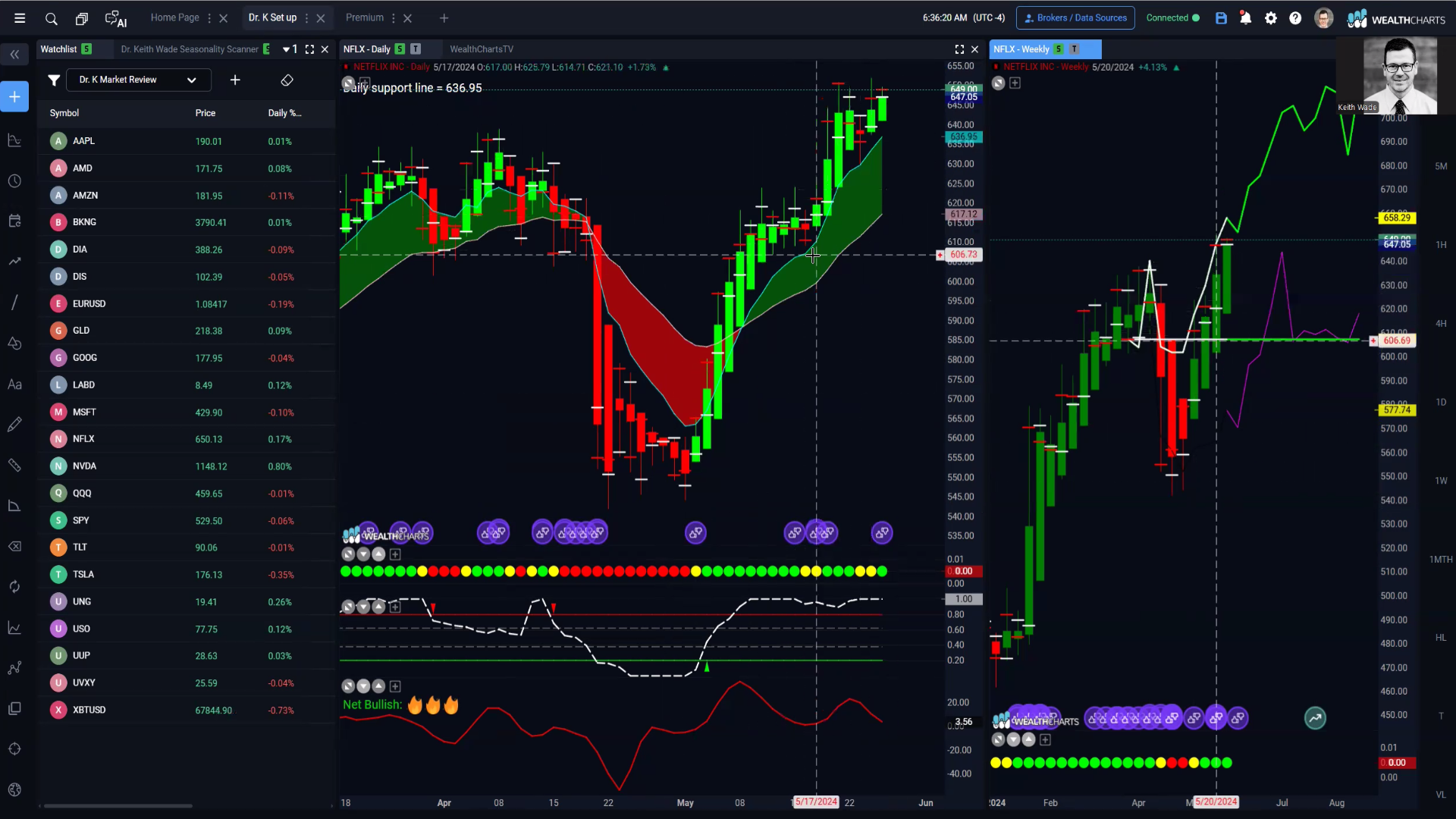Viewport: 1456px width, 819px height.
Task: Switch to the Home Page tab
Action: coord(175,18)
